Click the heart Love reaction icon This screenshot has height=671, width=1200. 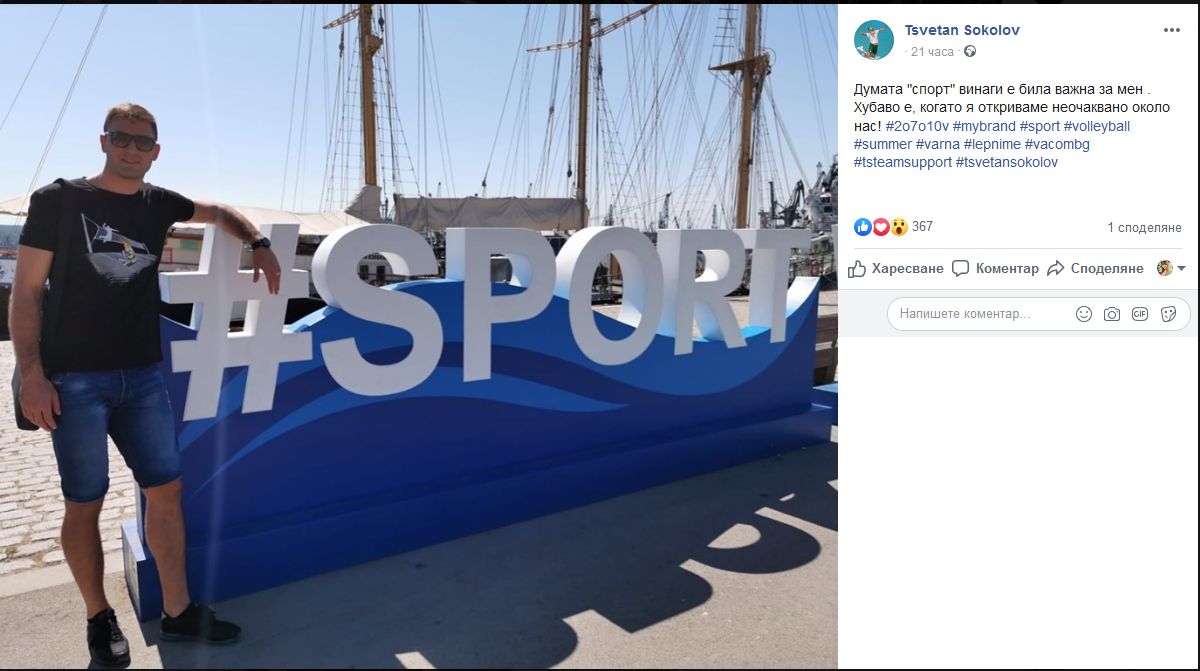(881, 227)
